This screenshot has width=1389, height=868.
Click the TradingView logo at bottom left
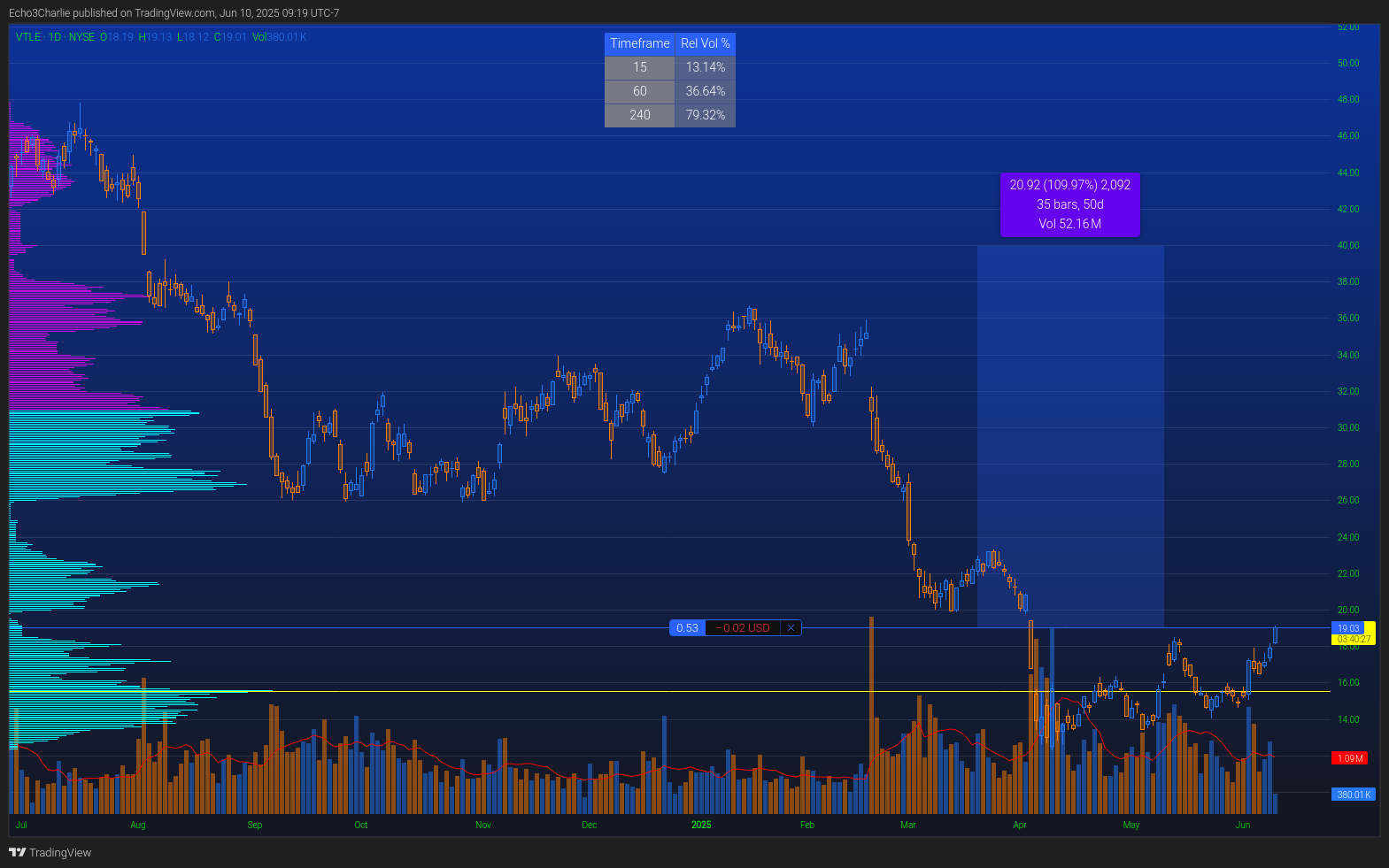50,852
